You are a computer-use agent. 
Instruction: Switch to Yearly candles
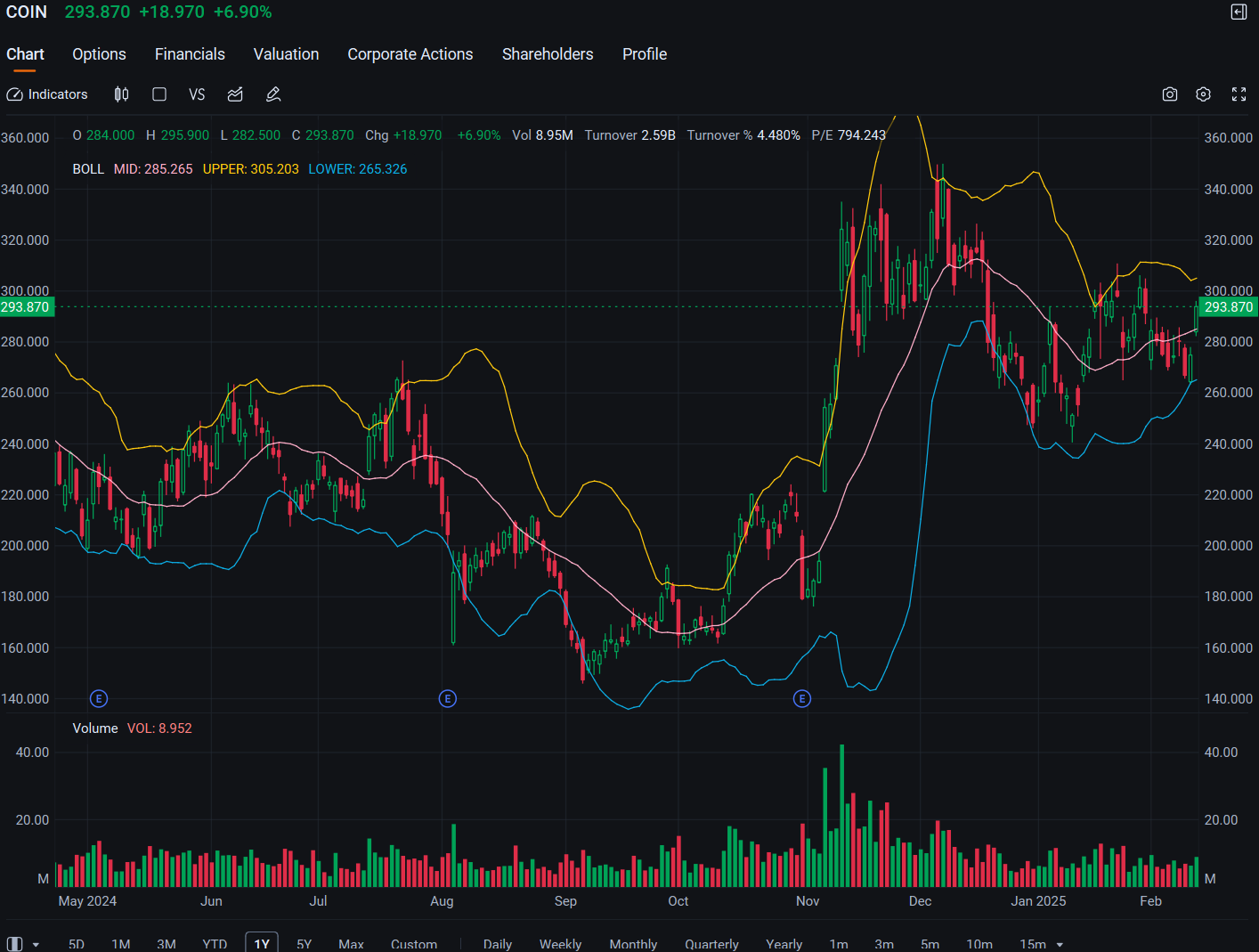pyautogui.click(x=784, y=944)
